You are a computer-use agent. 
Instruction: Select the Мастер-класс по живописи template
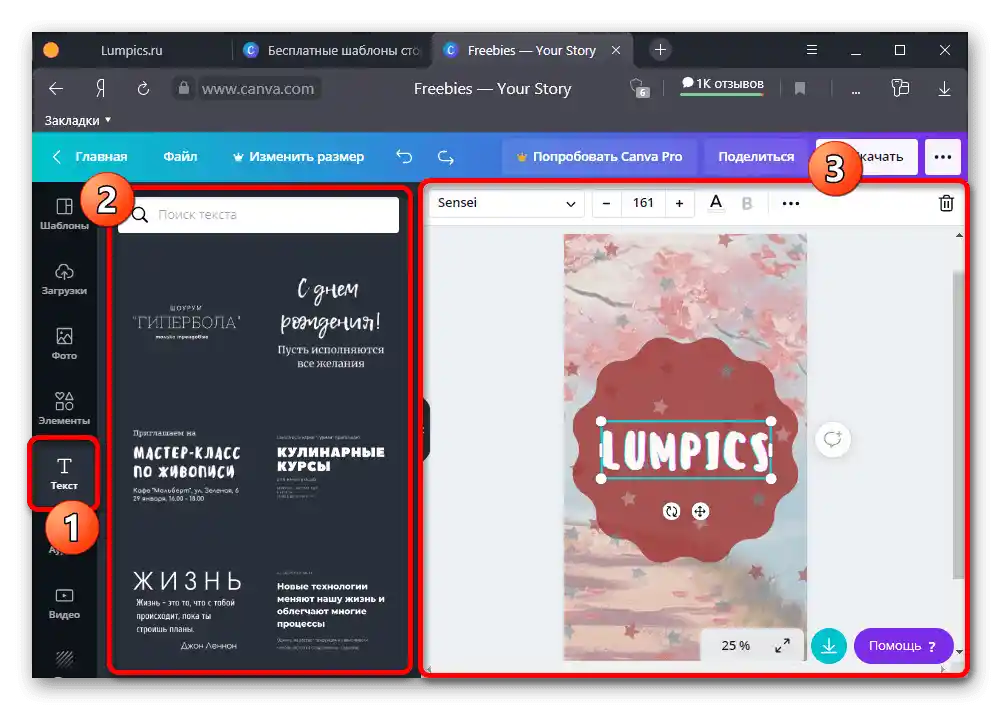point(186,466)
